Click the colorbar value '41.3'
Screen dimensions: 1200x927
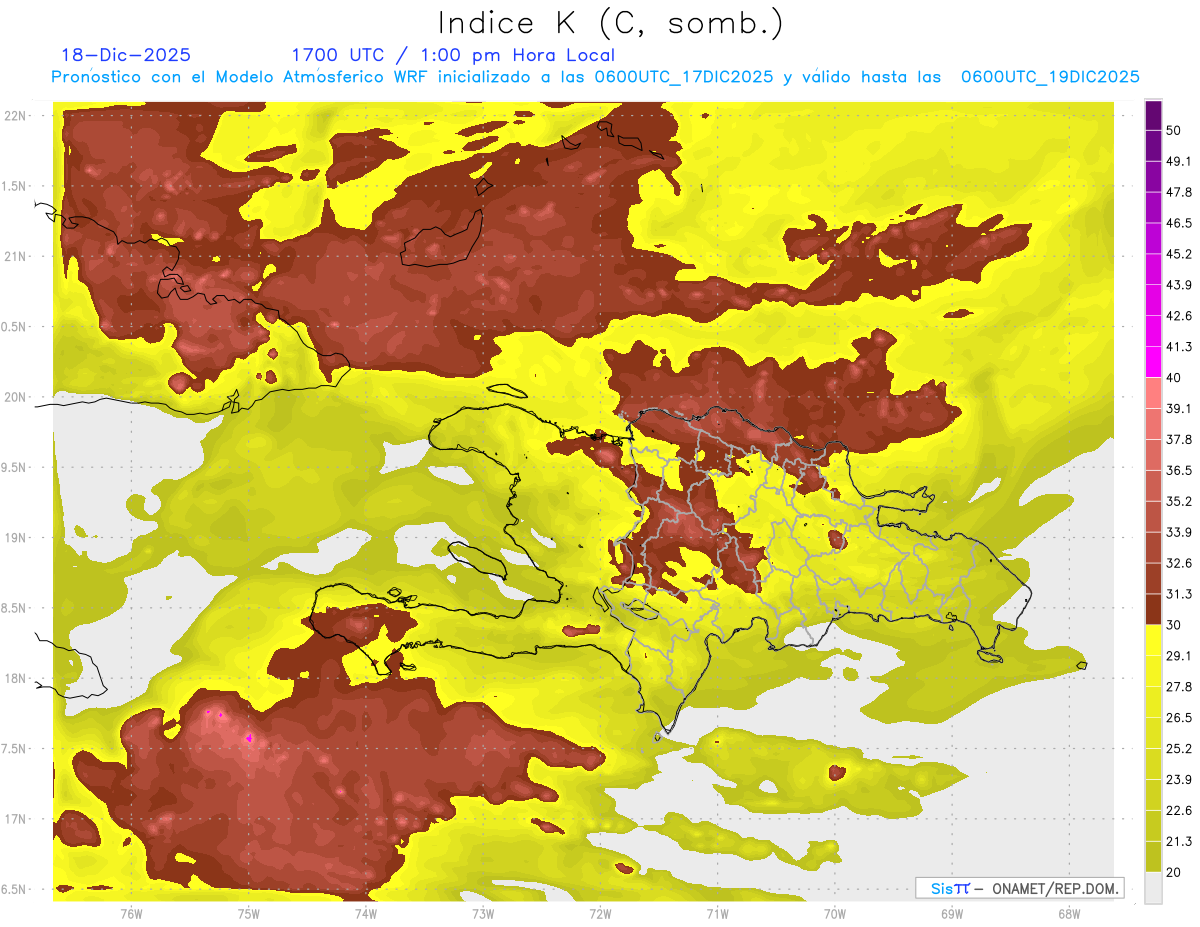(x=1179, y=348)
